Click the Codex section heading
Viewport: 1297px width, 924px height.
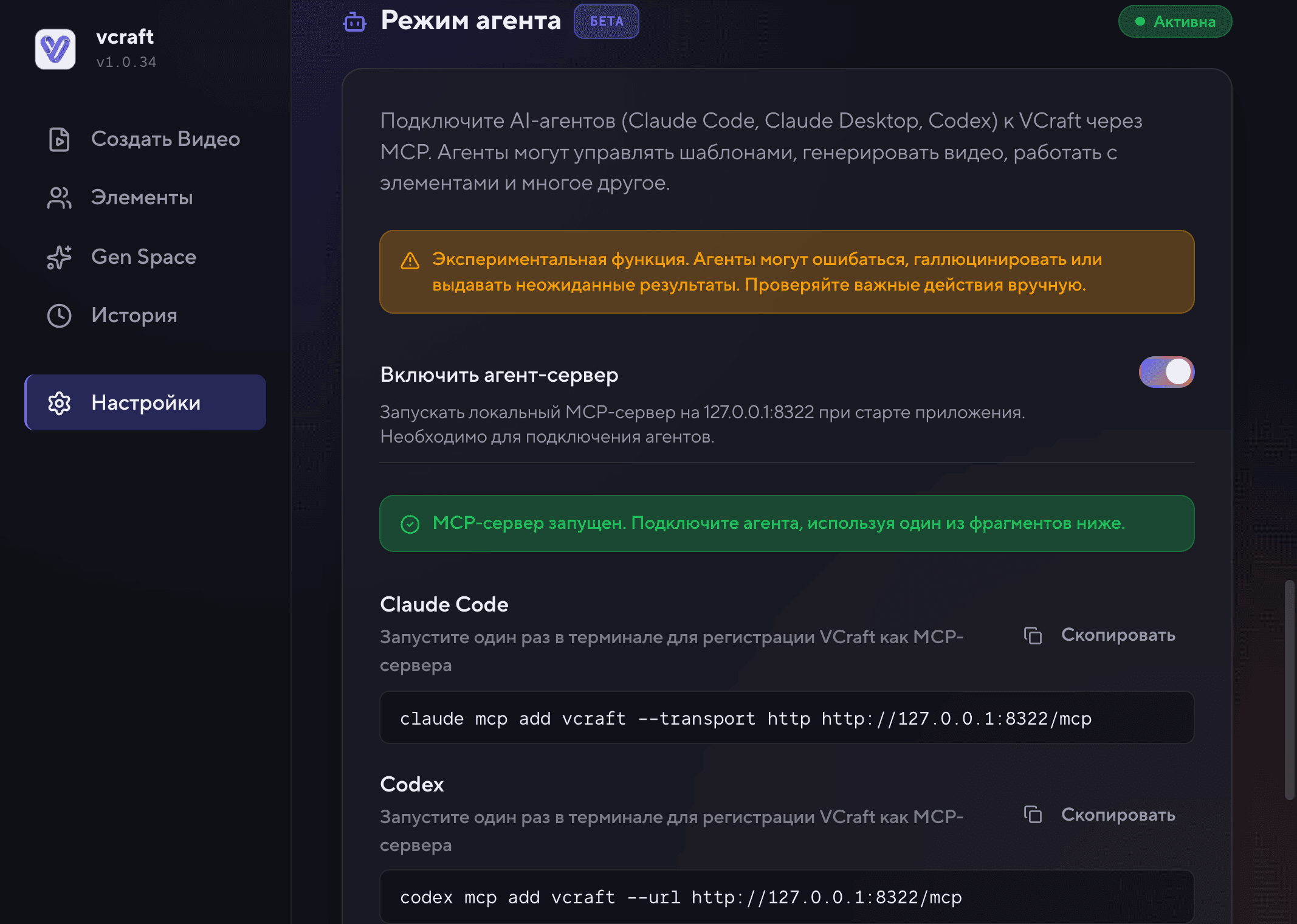[412, 784]
